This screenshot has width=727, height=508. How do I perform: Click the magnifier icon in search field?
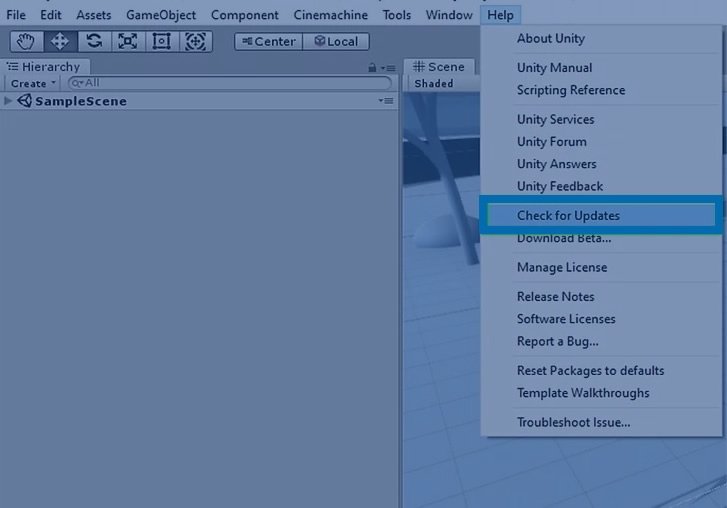click(x=77, y=83)
